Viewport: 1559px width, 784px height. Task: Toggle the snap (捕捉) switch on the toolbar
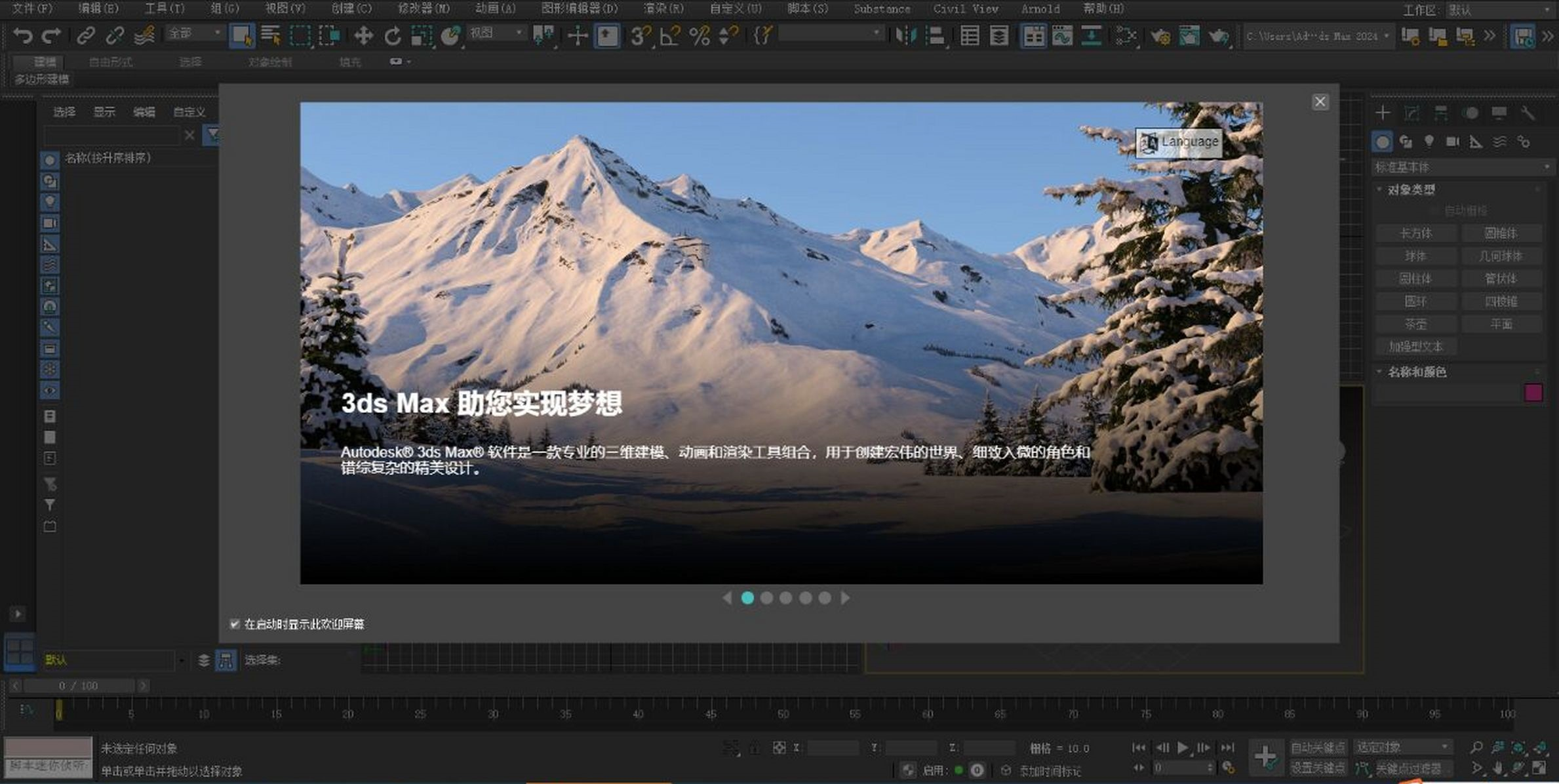(639, 36)
